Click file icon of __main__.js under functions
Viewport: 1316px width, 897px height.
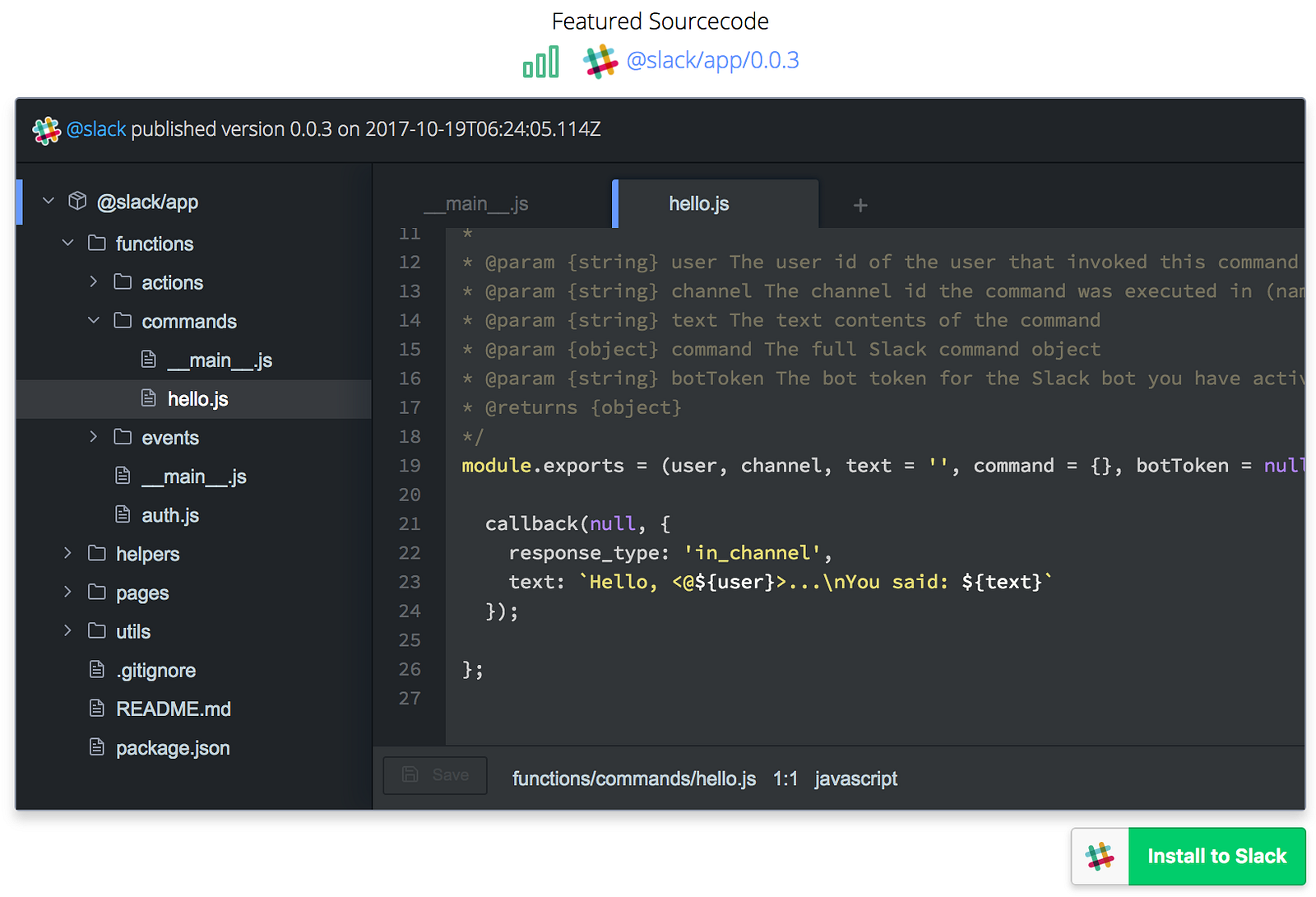click(x=123, y=476)
